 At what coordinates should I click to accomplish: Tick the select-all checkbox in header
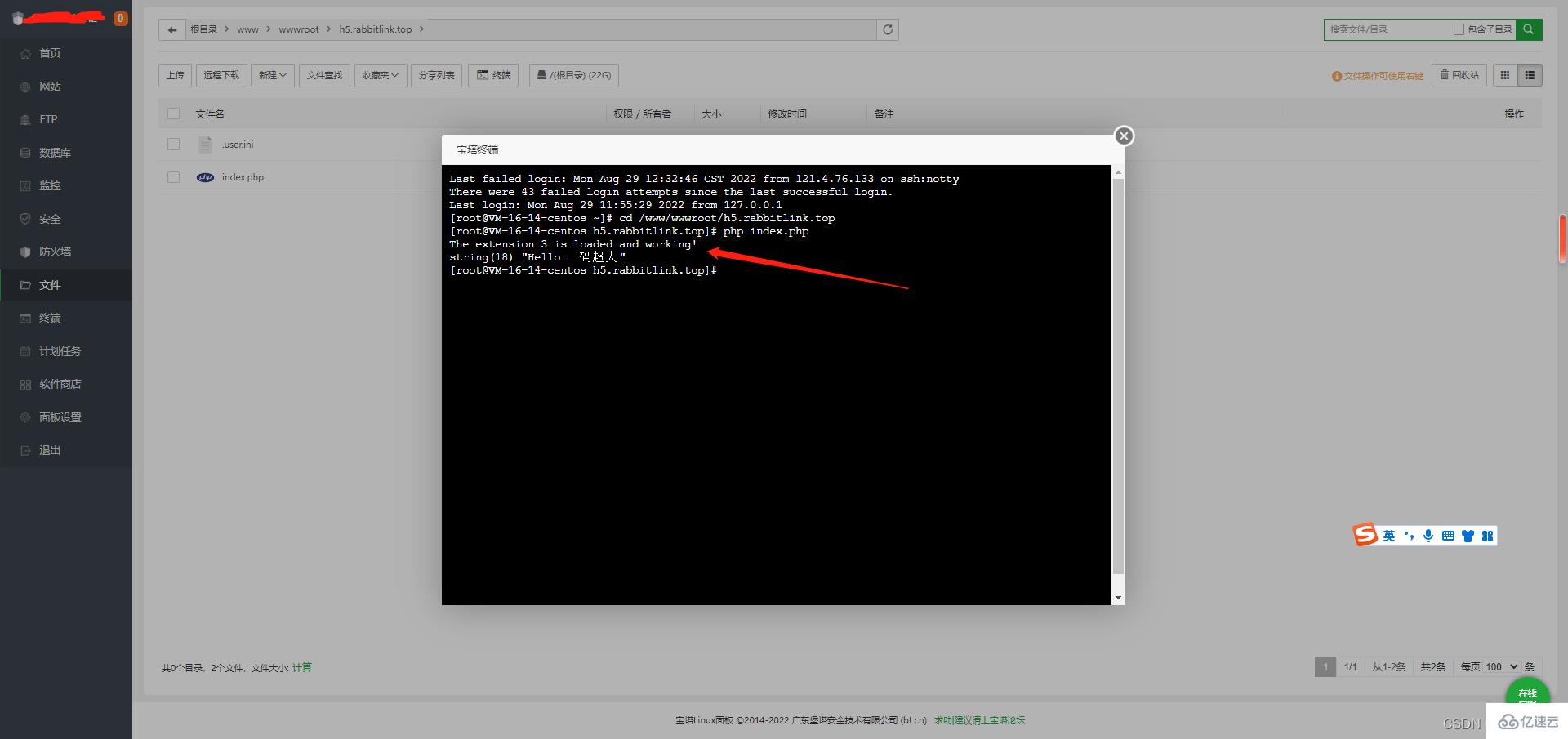coord(173,114)
